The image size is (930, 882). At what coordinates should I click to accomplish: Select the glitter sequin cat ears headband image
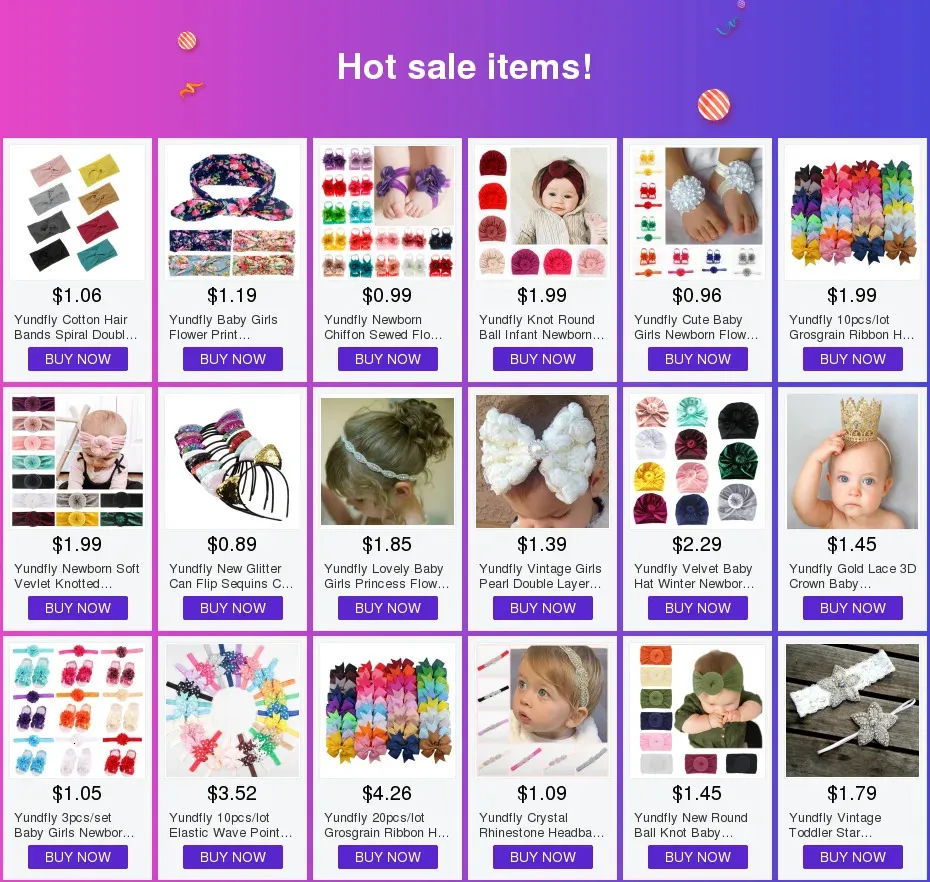tap(232, 461)
